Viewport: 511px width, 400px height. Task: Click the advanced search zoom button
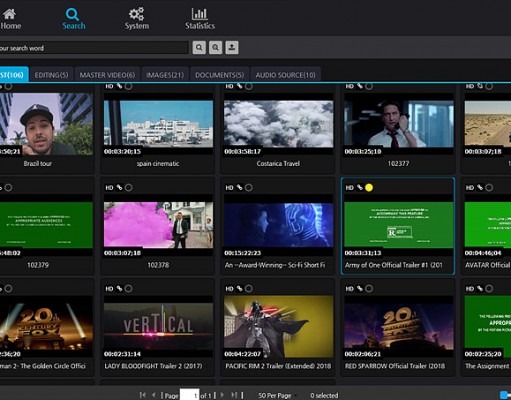point(215,48)
